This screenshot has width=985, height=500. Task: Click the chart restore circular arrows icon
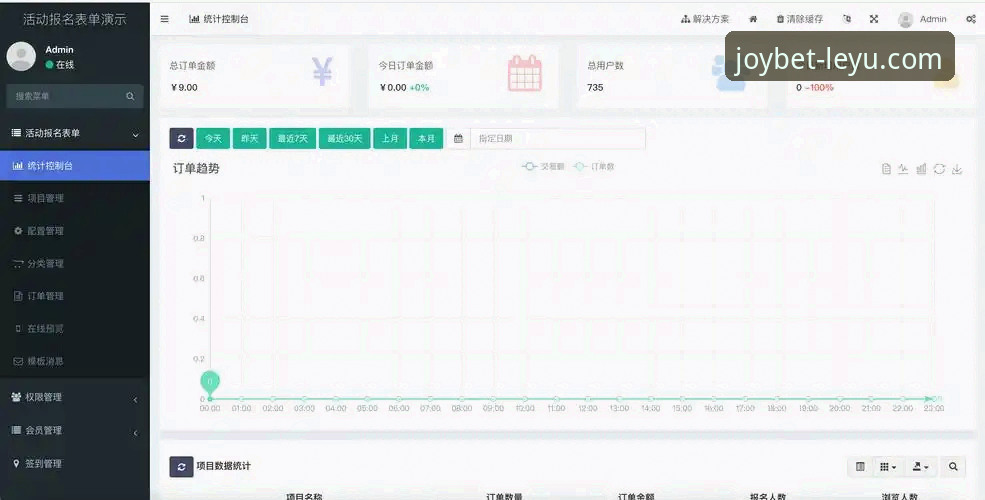939,169
